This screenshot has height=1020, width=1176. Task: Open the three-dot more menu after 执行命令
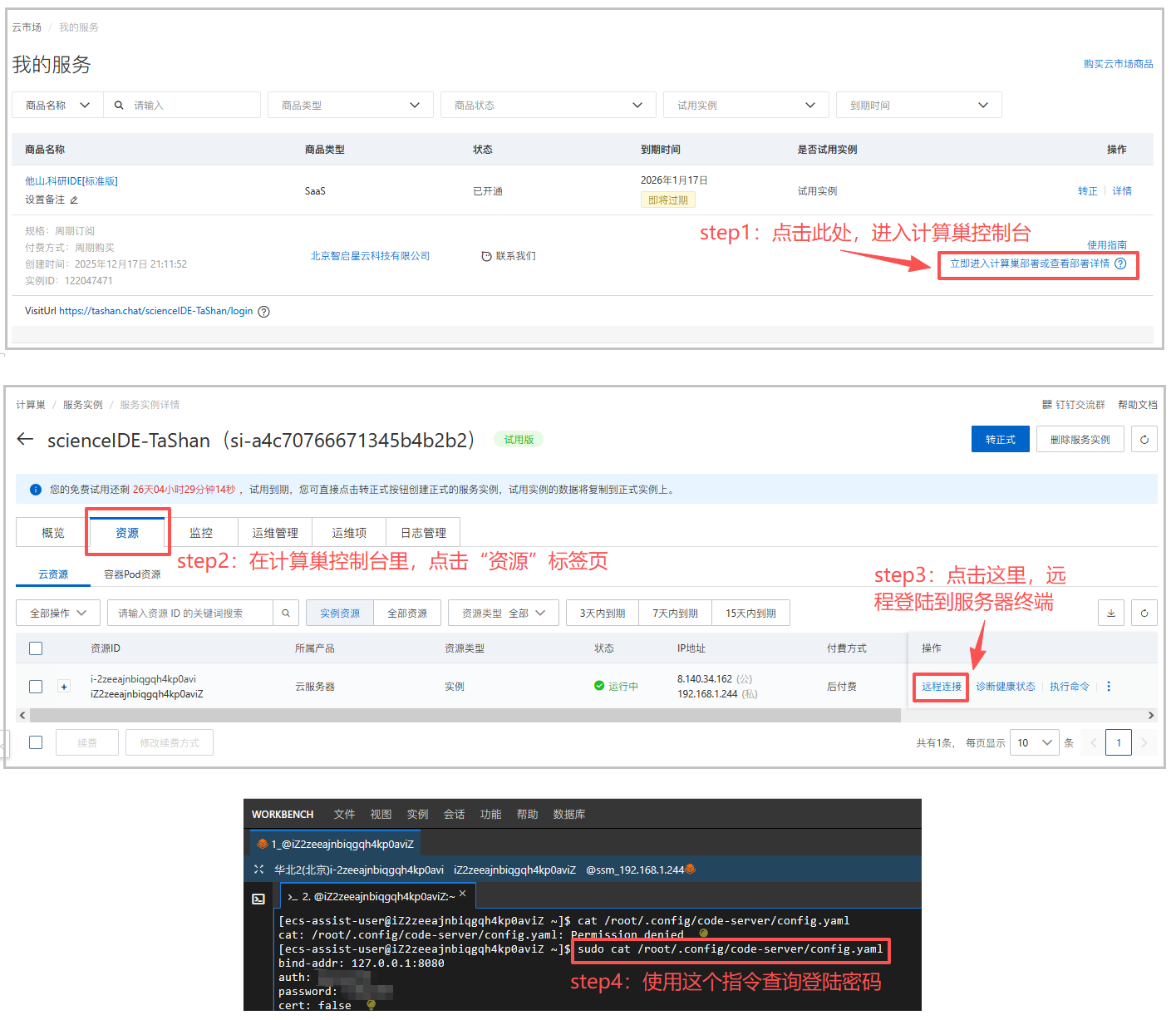coord(1108,687)
